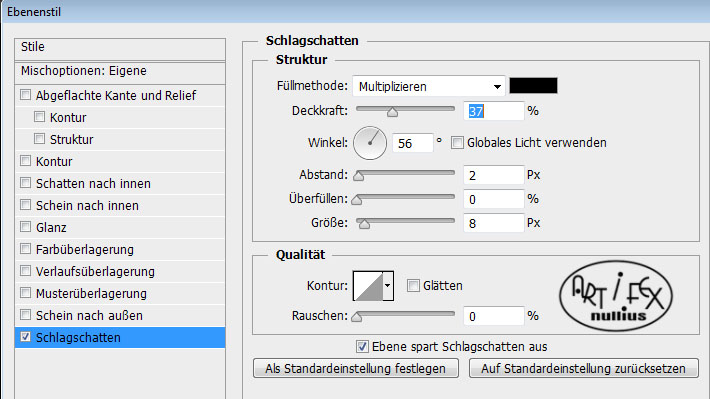Image resolution: width=710 pixels, height=399 pixels.
Task: Toggle the Glanz effect checkbox
Action: coord(26,227)
